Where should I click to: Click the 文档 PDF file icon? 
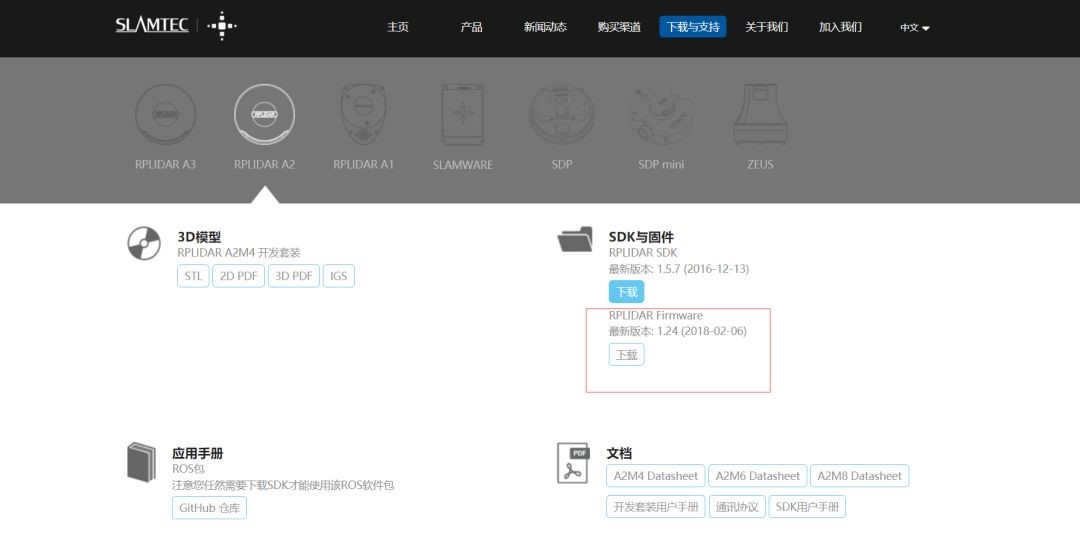(x=573, y=462)
